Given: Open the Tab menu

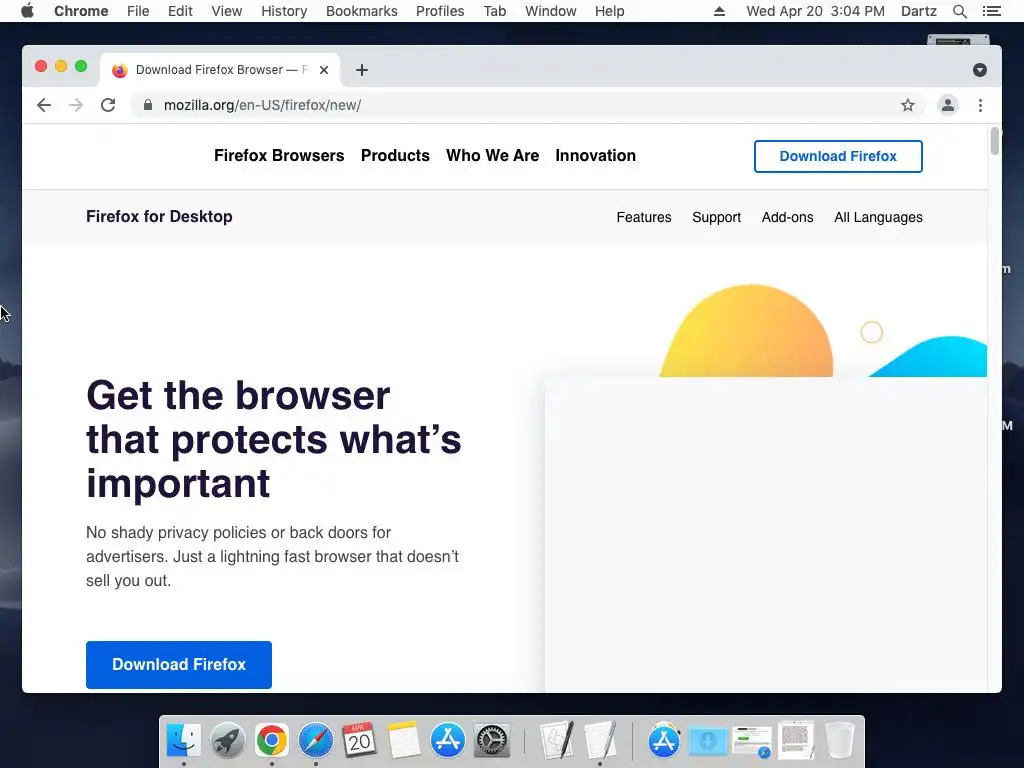Looking at the screenshot, I should pos(495,11).
